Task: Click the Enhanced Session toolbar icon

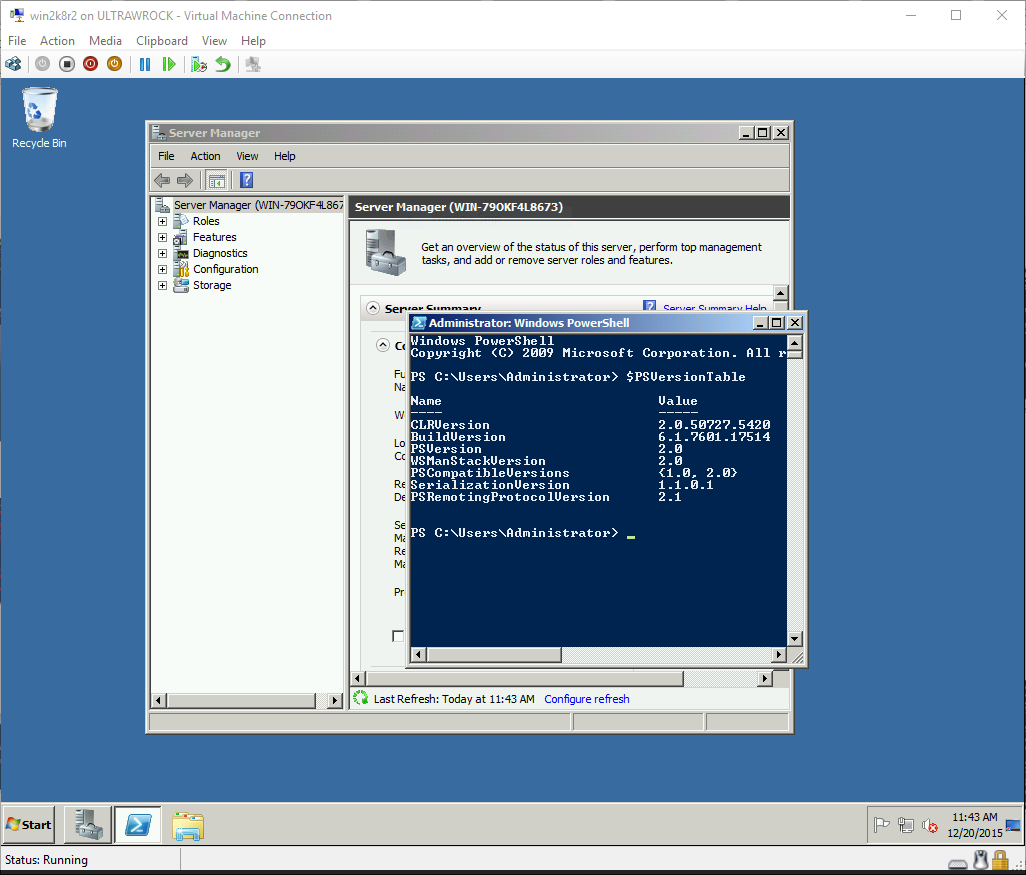Action: 253,64
